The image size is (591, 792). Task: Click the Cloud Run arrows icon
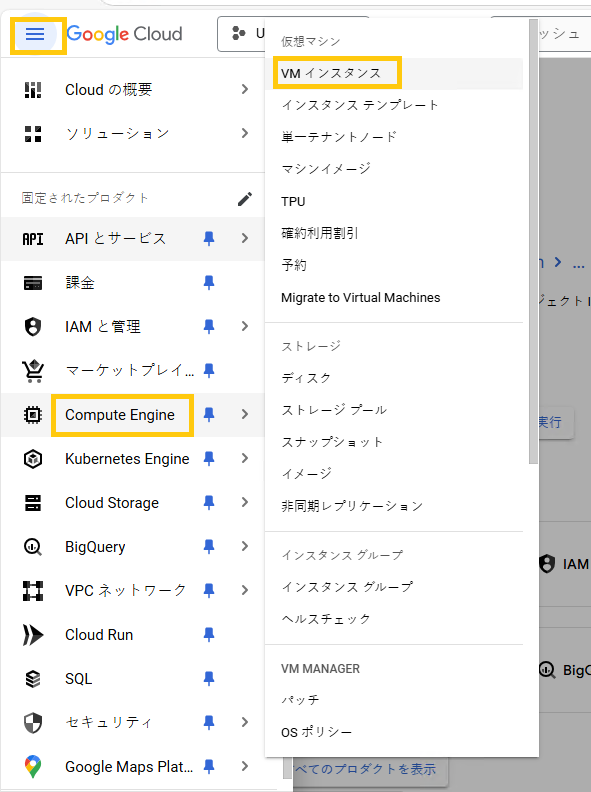point(33,634)
